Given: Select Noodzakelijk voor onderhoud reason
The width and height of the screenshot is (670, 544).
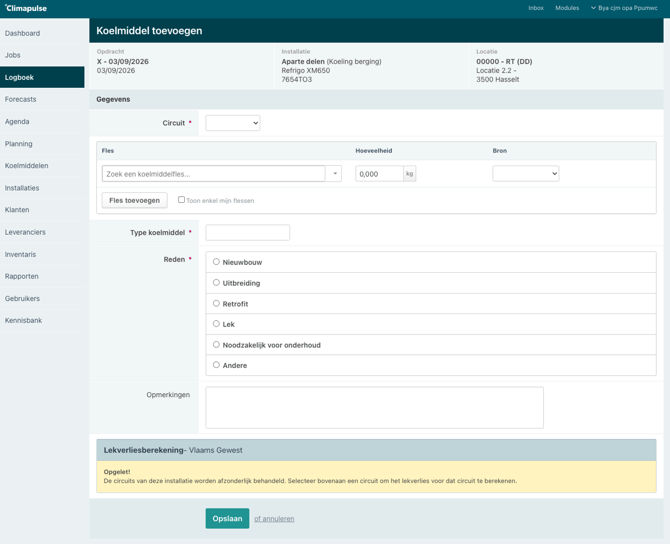Looking at the screenshot, I should click(x=216, y=344).
